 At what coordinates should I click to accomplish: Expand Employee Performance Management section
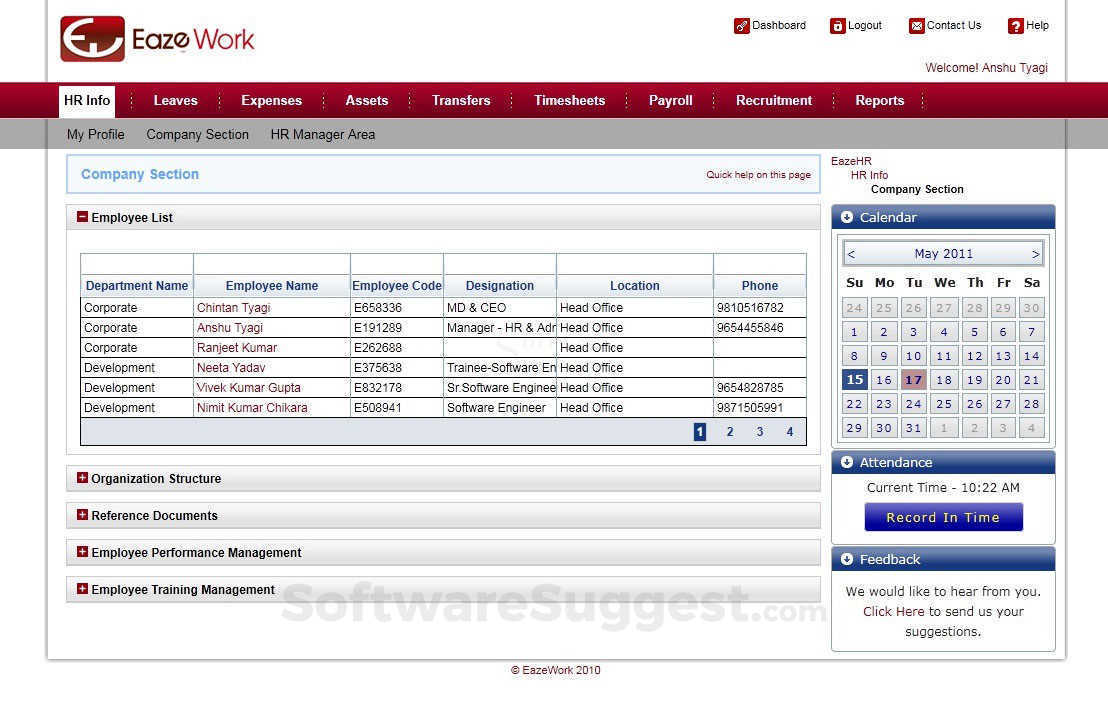[83, 551]
